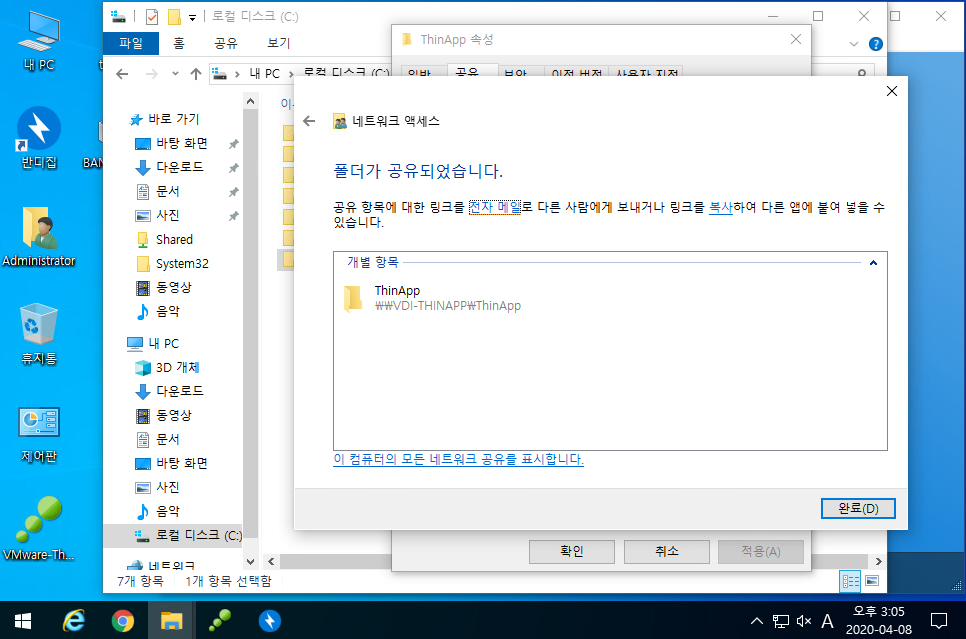Open the quick access toolbar dropdown
The height and width of the screenshot is (639, 966).
192,17
